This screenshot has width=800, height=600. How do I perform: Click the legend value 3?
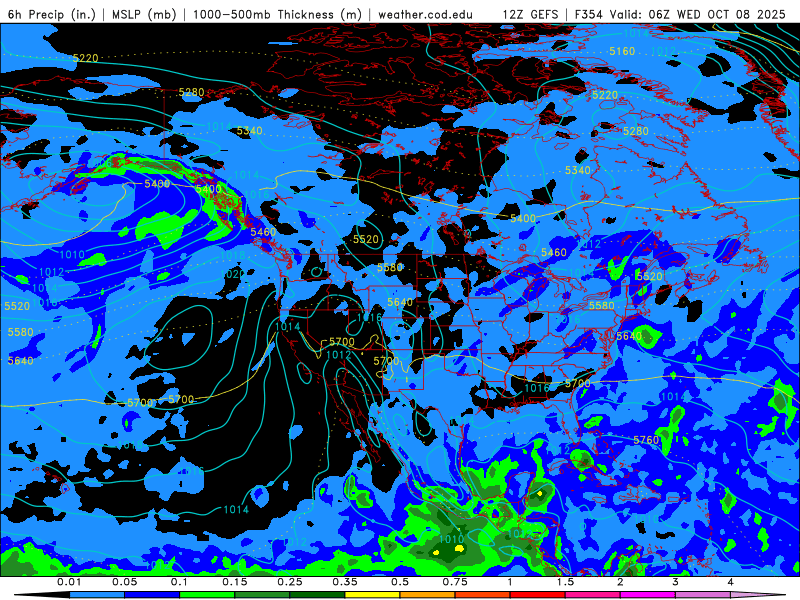point(676,582)
